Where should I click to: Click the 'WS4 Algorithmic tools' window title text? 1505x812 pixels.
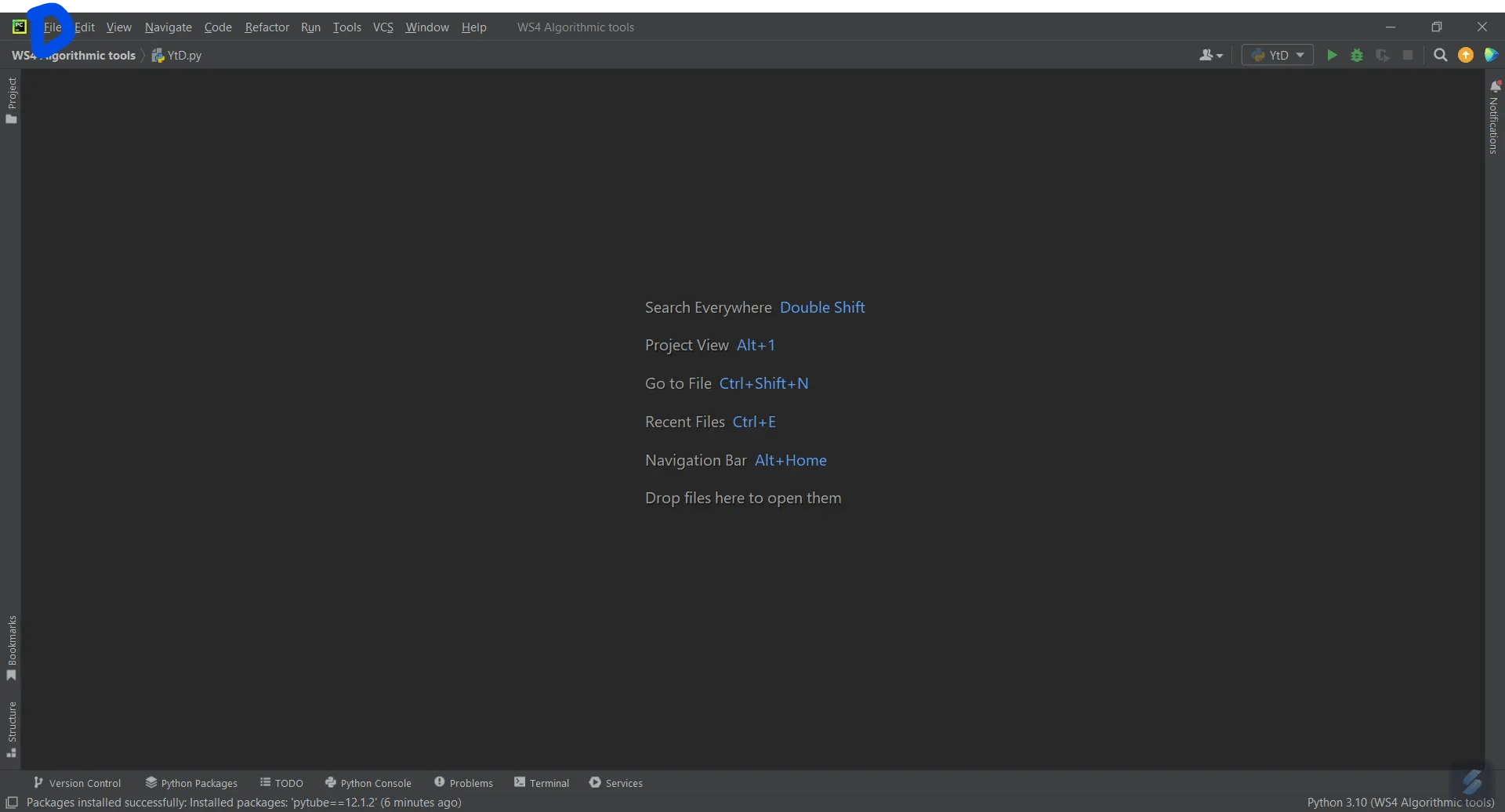[575, 27]
